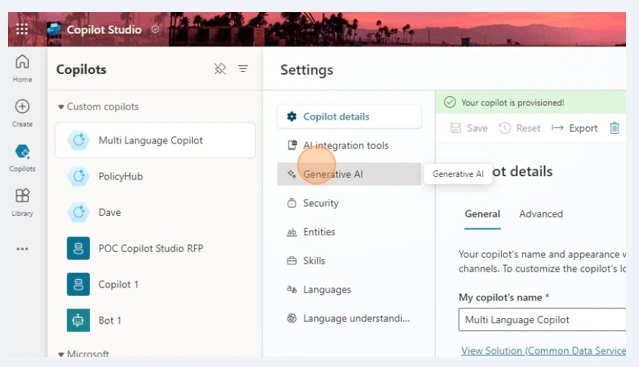Click the Dave copilot icon
The height and width of the screenshot is (367, 639).
78,212
